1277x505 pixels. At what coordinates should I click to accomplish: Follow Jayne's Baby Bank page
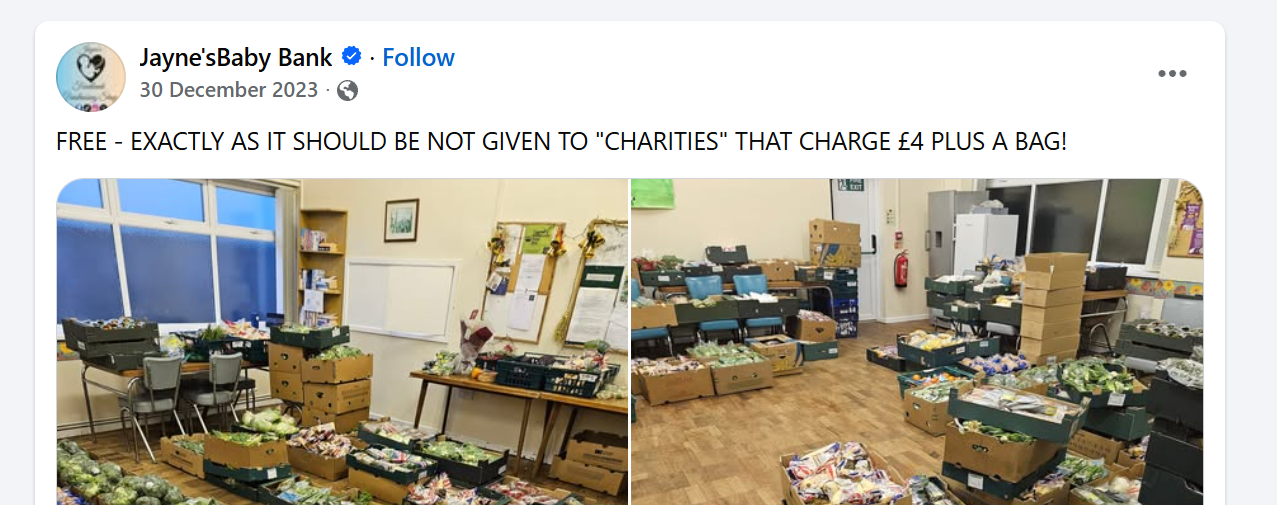[x=418, y=57]
